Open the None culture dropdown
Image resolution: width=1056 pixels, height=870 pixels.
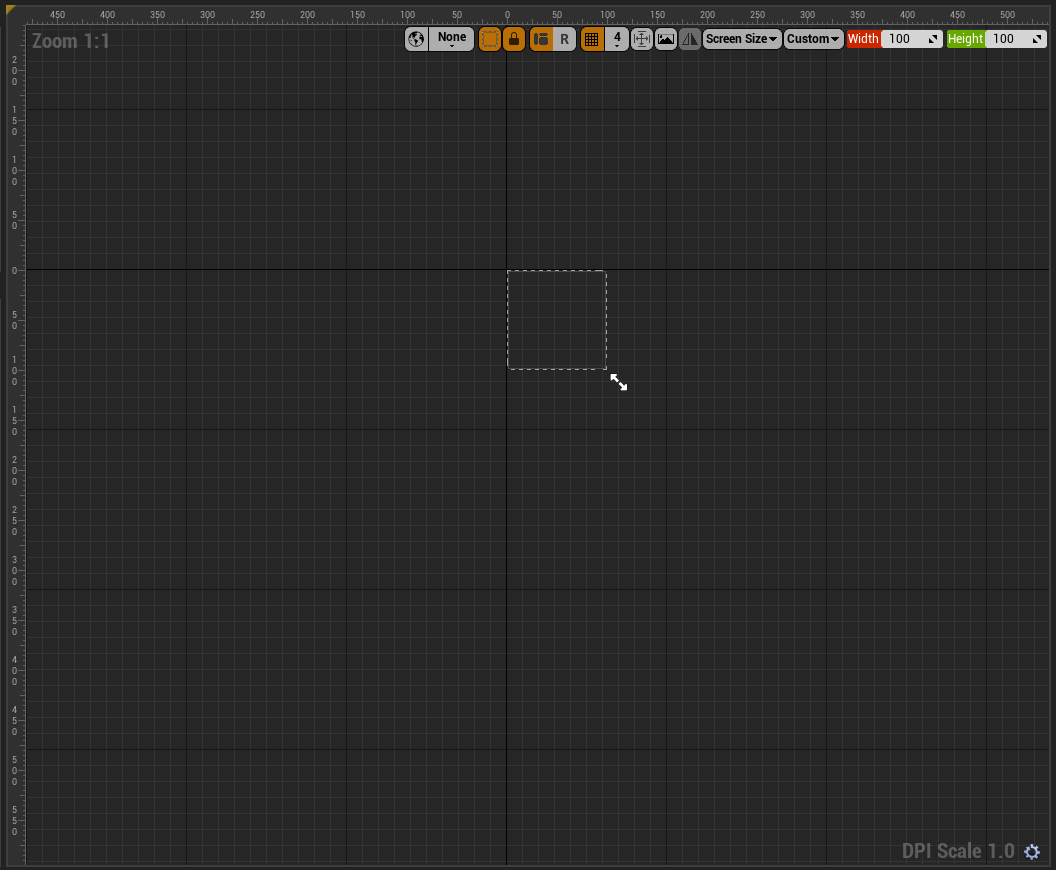(x=452, y=39)
